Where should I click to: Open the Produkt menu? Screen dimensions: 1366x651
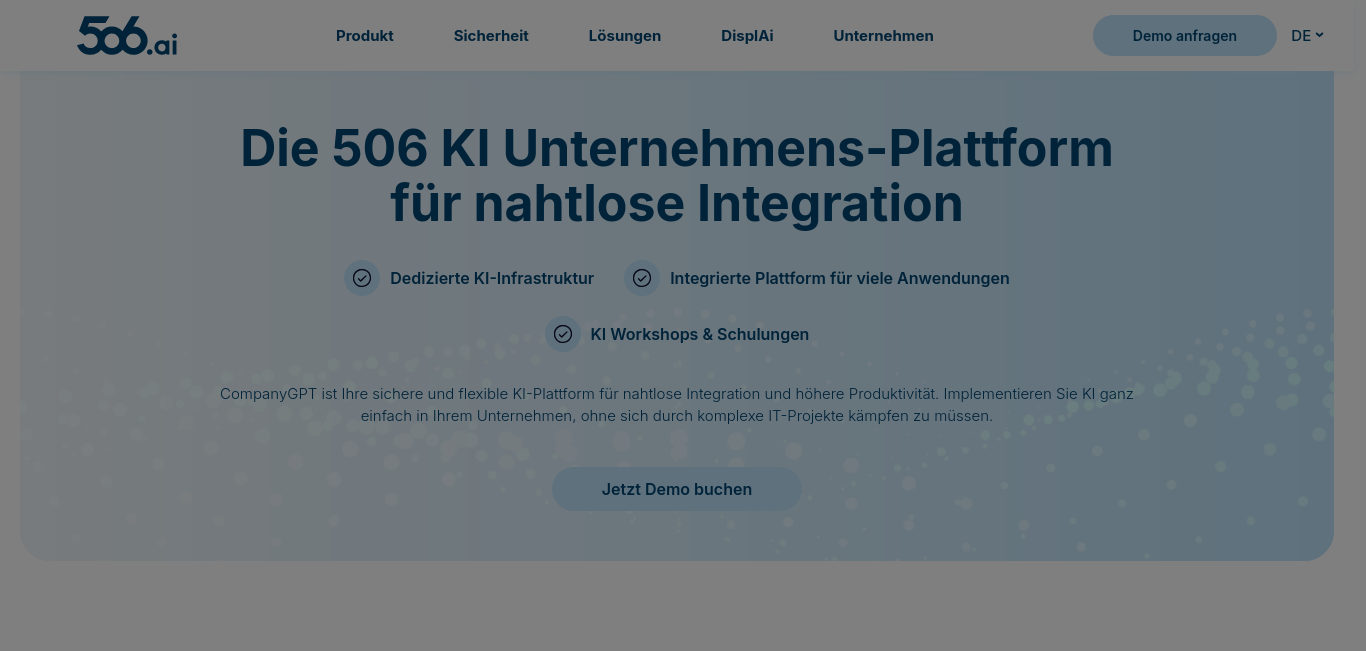tap(365, 36)
